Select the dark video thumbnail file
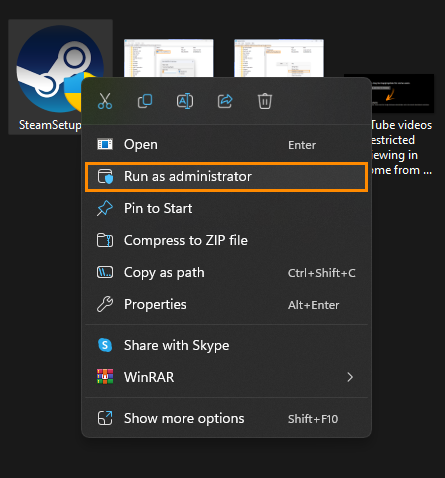This screenshot has width=445, height=478. (403, 93)
